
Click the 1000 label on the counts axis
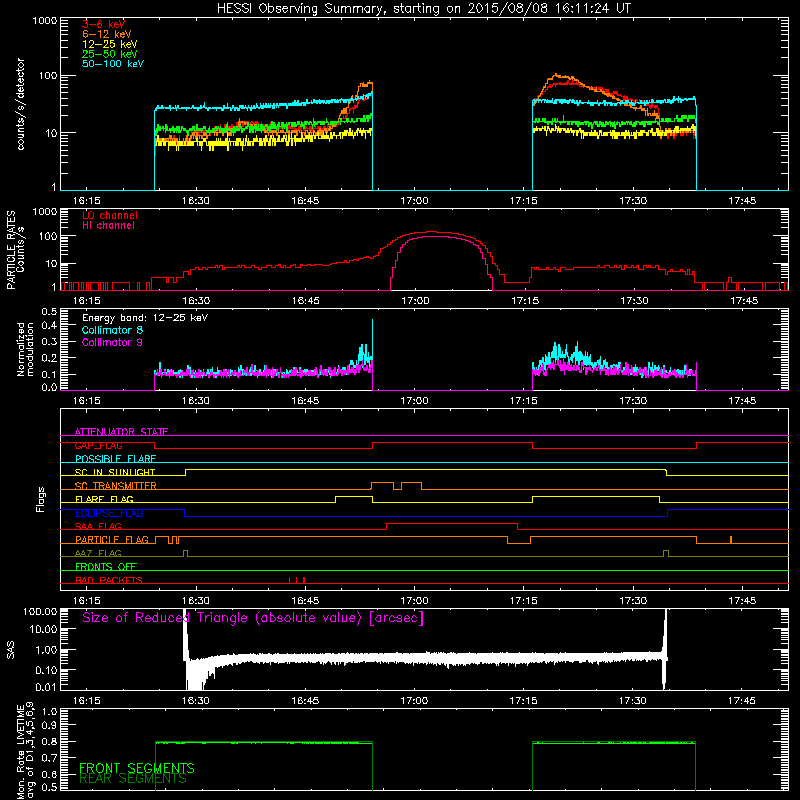click(x=44, y=21)
